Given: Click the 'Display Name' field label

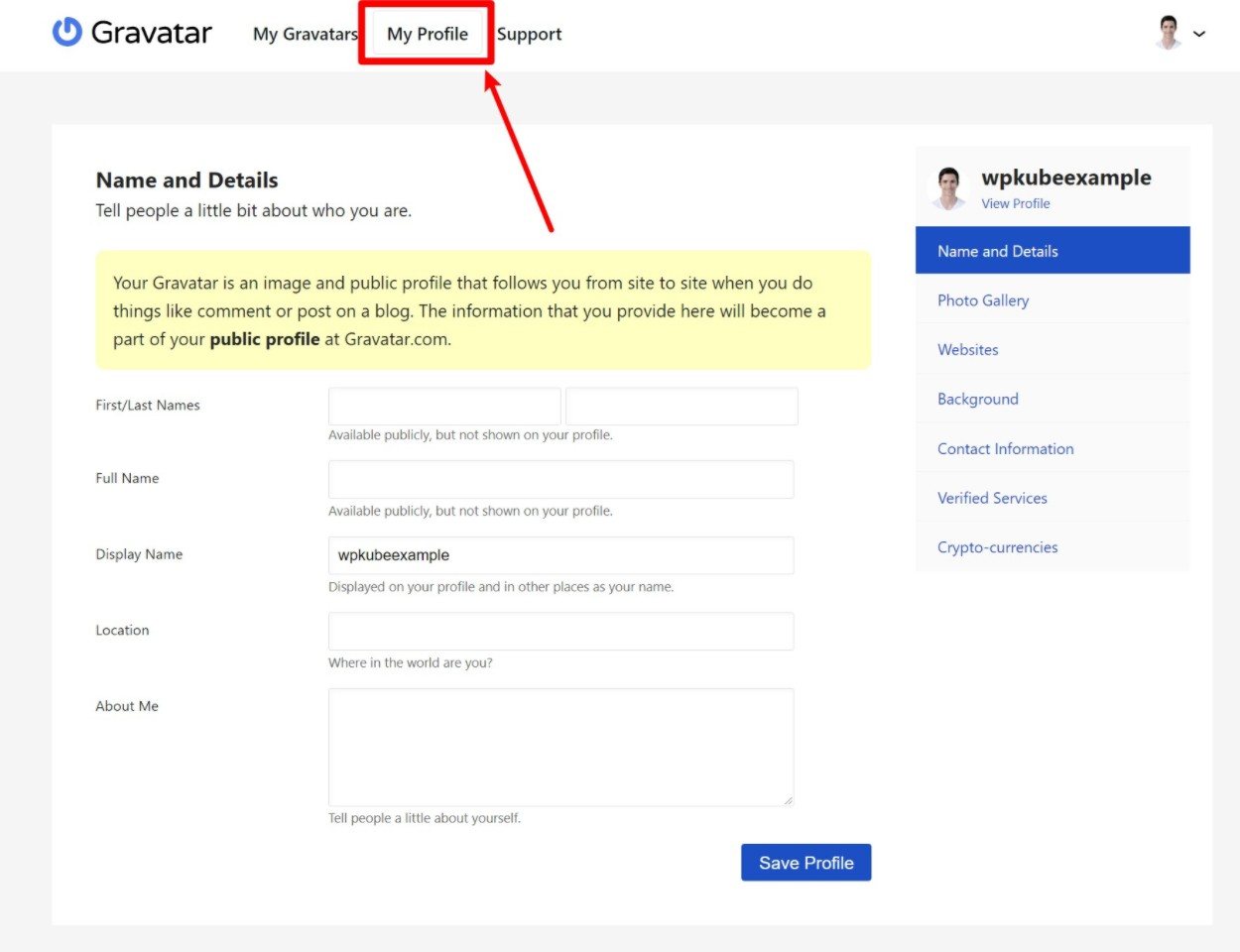Looking at the screenshot, I should (x=139, y=554).
